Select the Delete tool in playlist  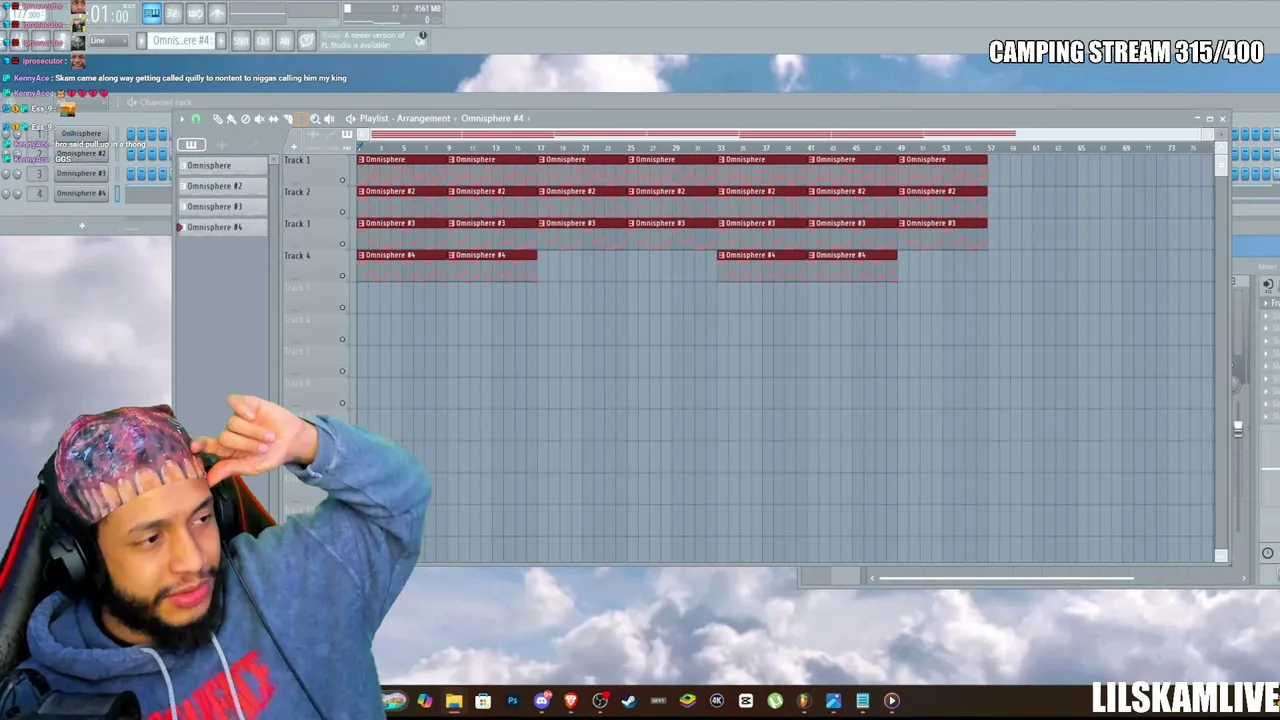click(x=245, y=119)
